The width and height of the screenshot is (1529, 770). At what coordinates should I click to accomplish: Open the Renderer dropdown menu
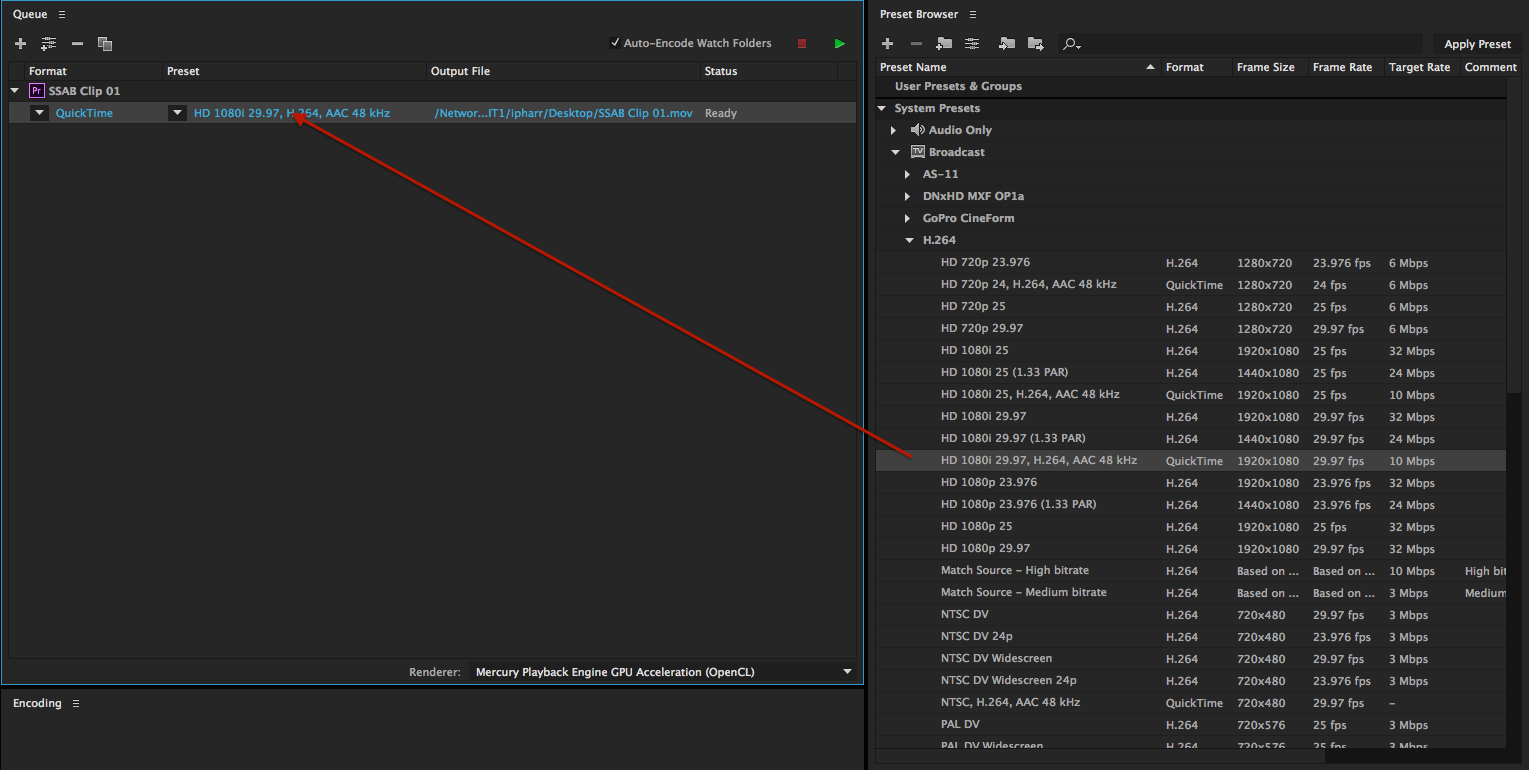pos(848,672)
